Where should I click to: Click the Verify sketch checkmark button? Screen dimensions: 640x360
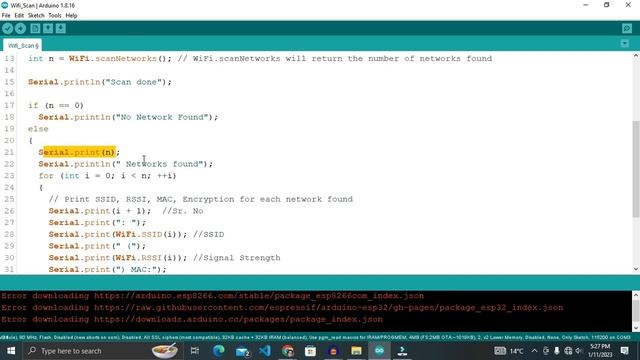(8, 29)
